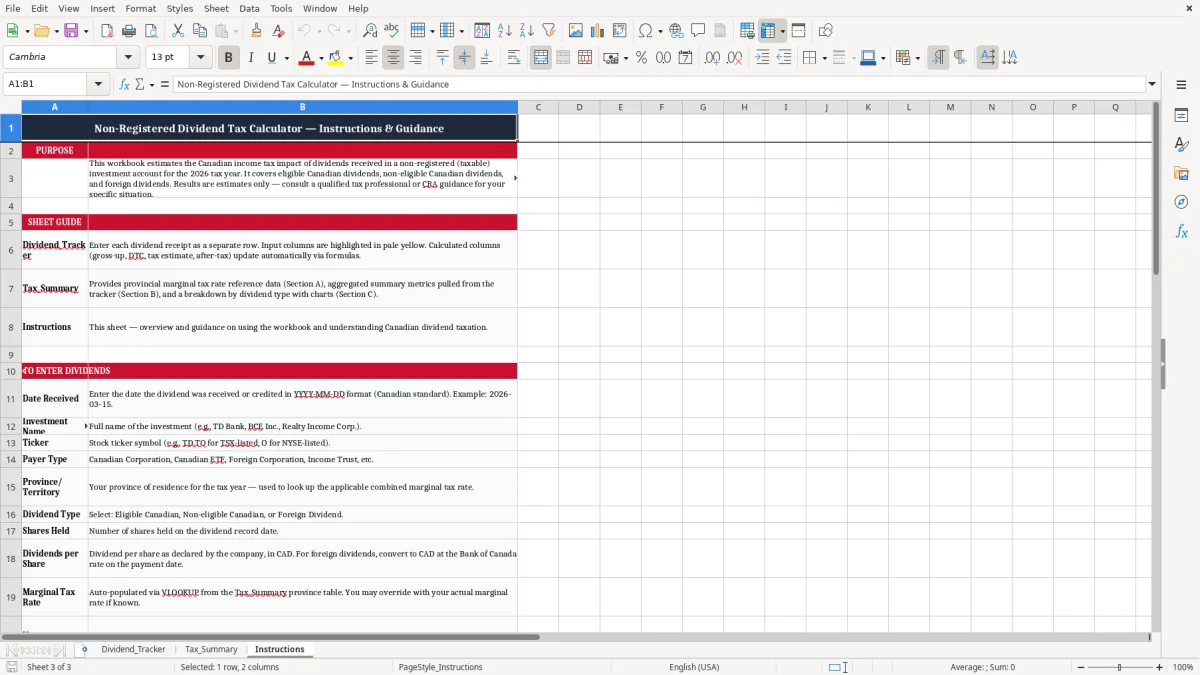1200x675 pixels.
Task: Toggle Bold formatting
Action: pyautogui.click(x=228, y=58)
